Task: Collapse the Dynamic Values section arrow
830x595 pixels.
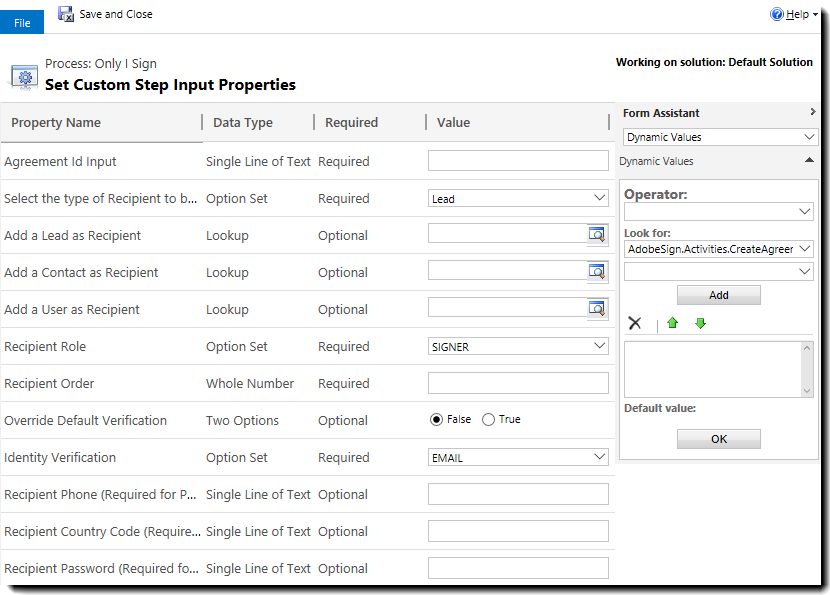Action: coord(809,161)
